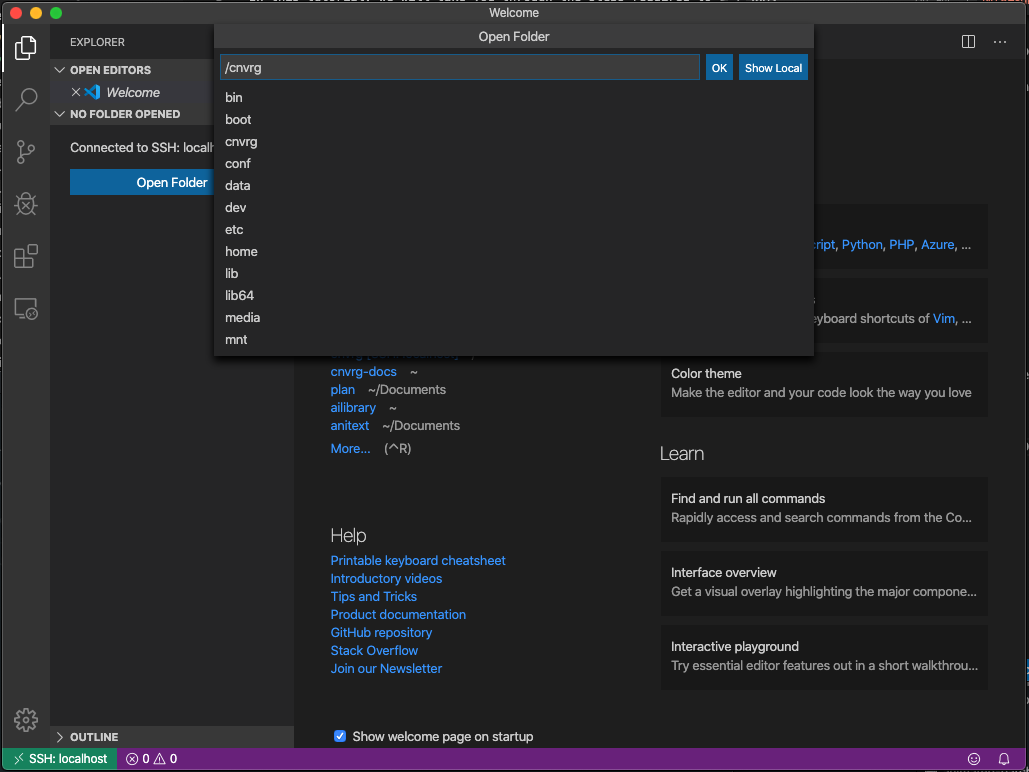The height and width of the screenshot is (772, 1029).
Task: Click the Python language link
Action: point(862,244)
